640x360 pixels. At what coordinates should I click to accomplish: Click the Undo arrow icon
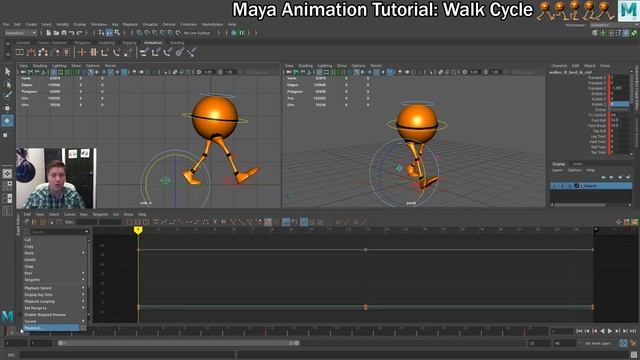pos(71,33)
